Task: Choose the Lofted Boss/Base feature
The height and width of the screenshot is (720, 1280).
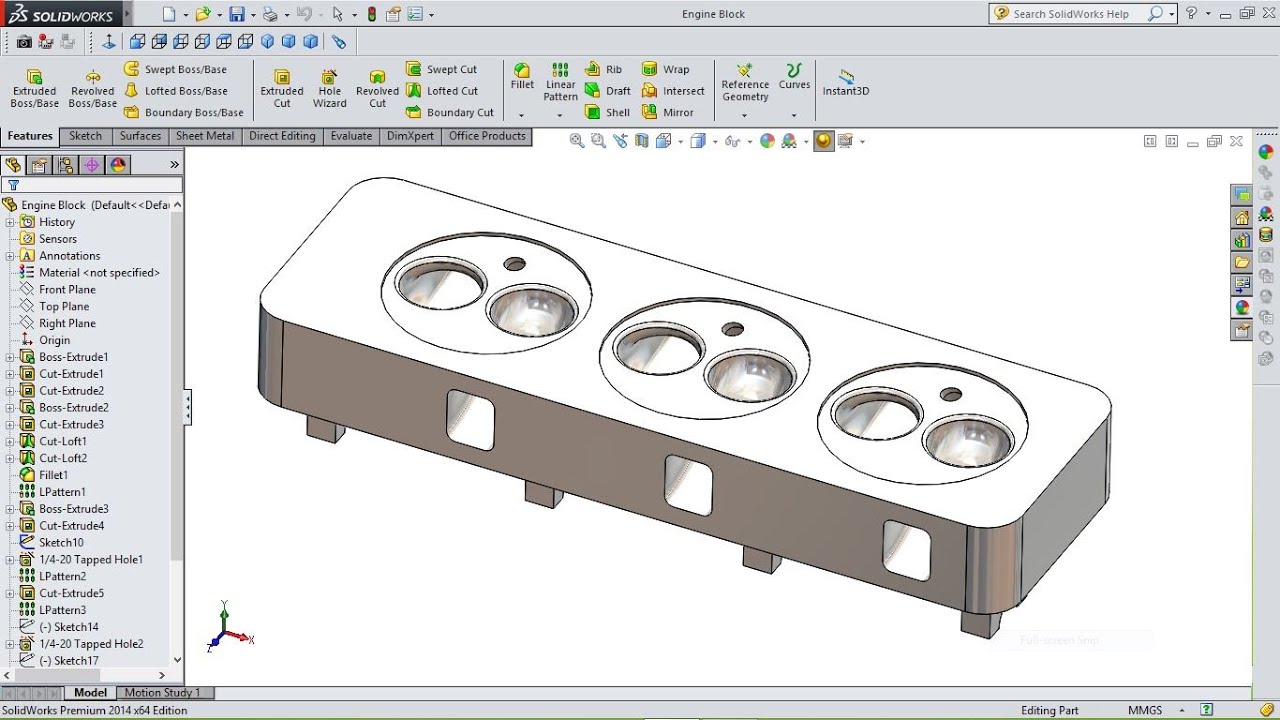Action: click(x=175, y=90)
